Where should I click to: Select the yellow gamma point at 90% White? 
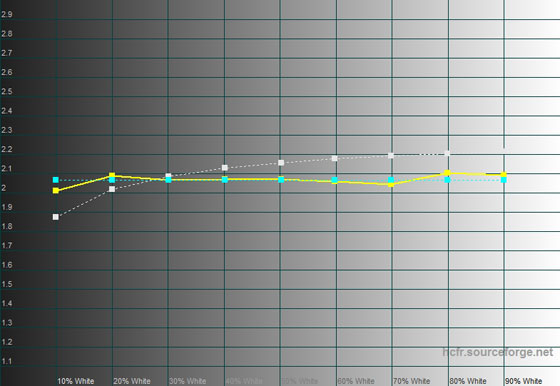pos(504,175)
